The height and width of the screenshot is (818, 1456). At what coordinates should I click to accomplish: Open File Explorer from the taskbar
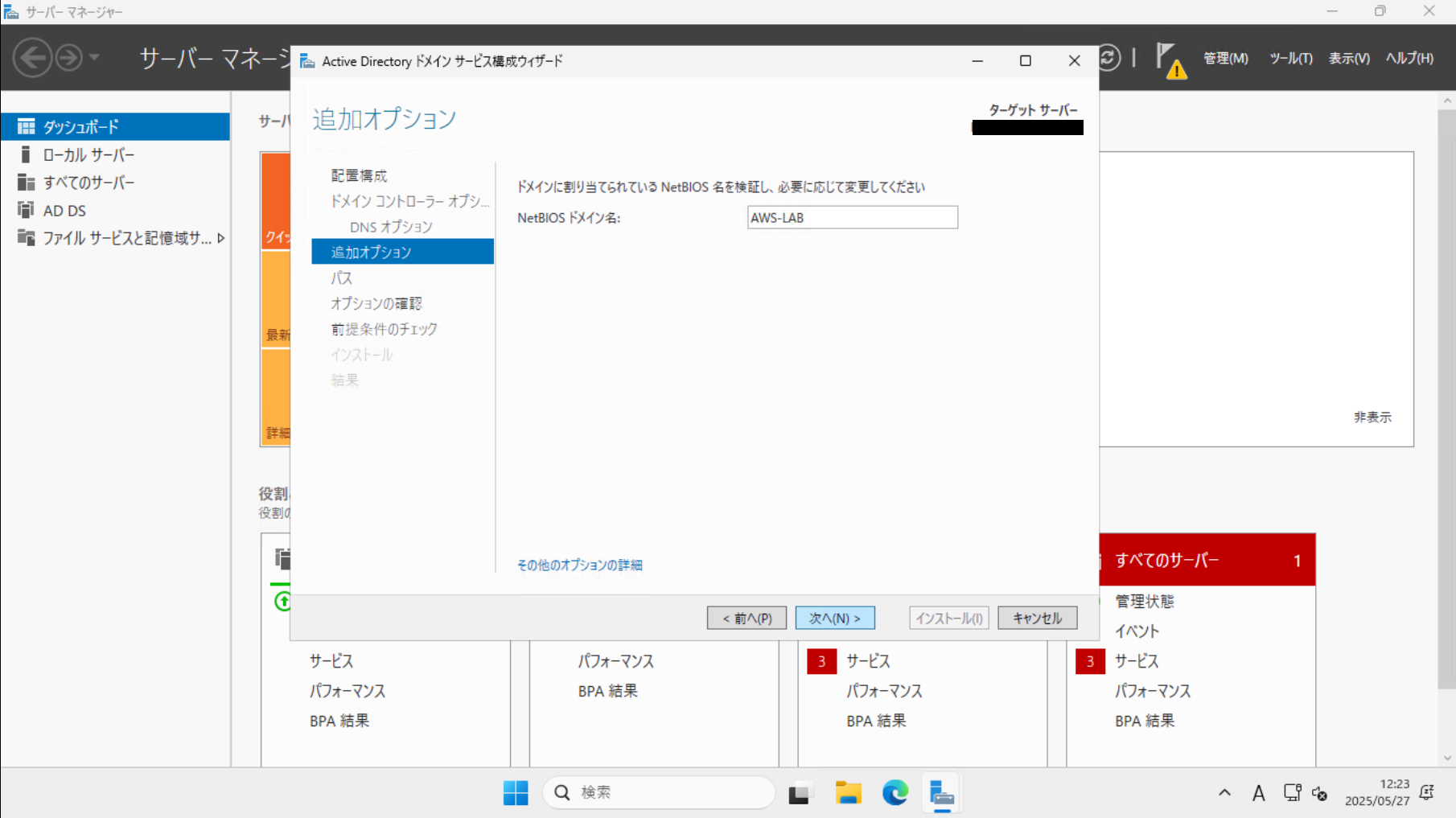(x=848, y=793)
